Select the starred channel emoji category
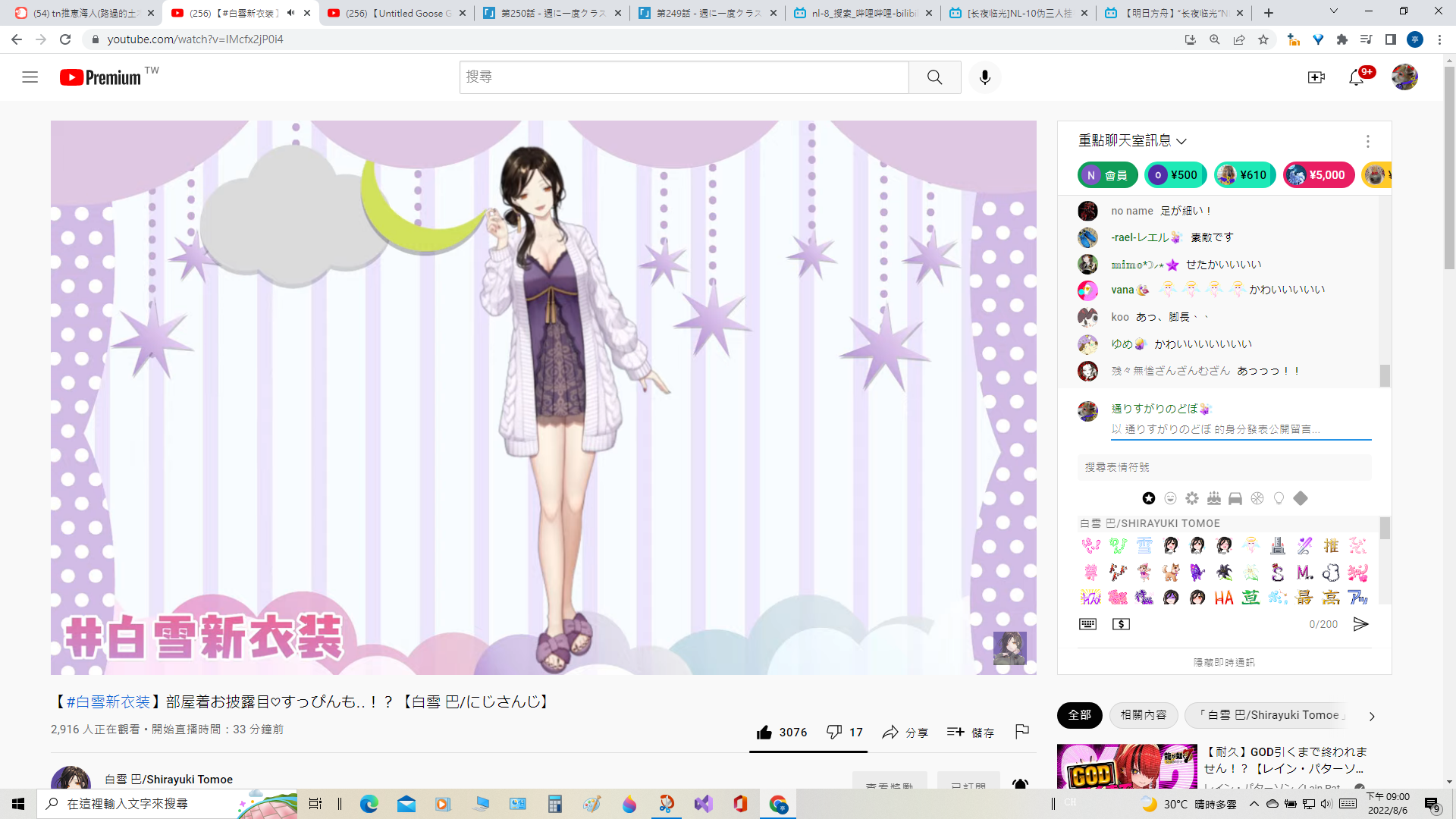The image size is (1456, 819). [1149, 498]
